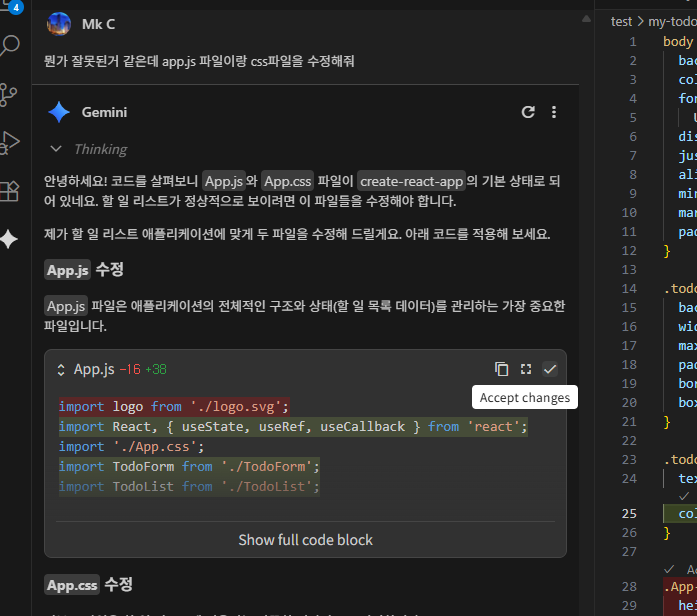This screenshot has height=616, width=697.
Task: Click the -16 deletions count
Action: [x=130, y=369]
